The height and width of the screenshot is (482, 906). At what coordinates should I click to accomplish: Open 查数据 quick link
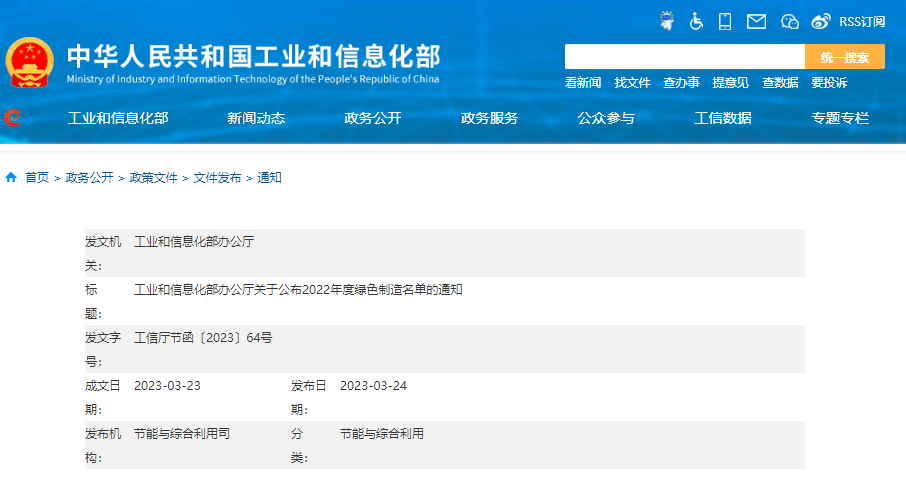(780, 83)
